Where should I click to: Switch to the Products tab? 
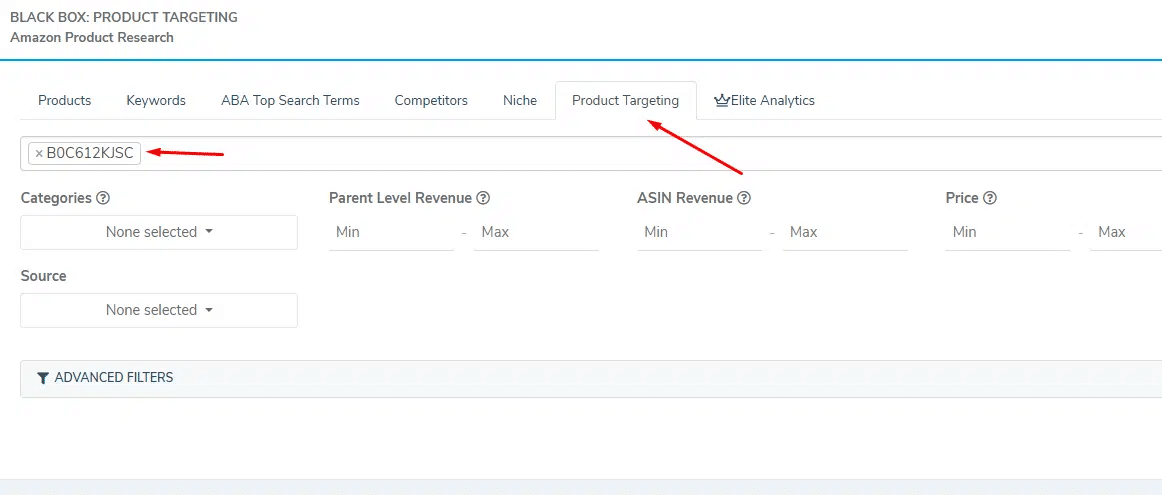pyautogui.click(x=64, y=100)
